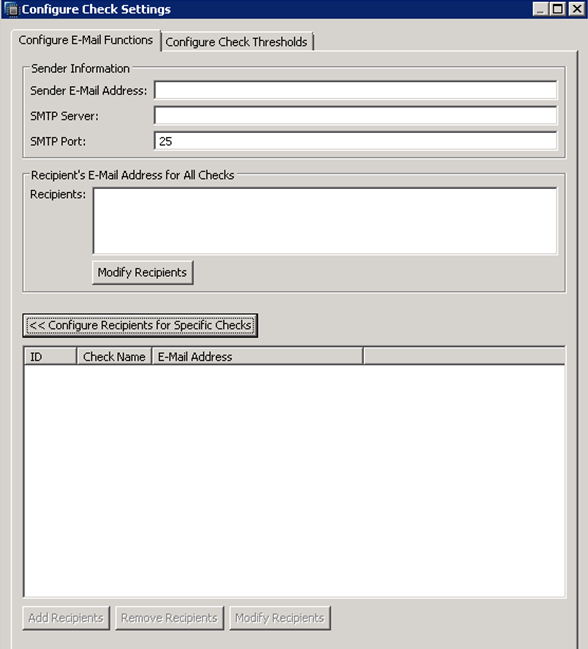Click the E-Mail Address column header
This screenshot has height=649, width=588.
coord(258,356)
